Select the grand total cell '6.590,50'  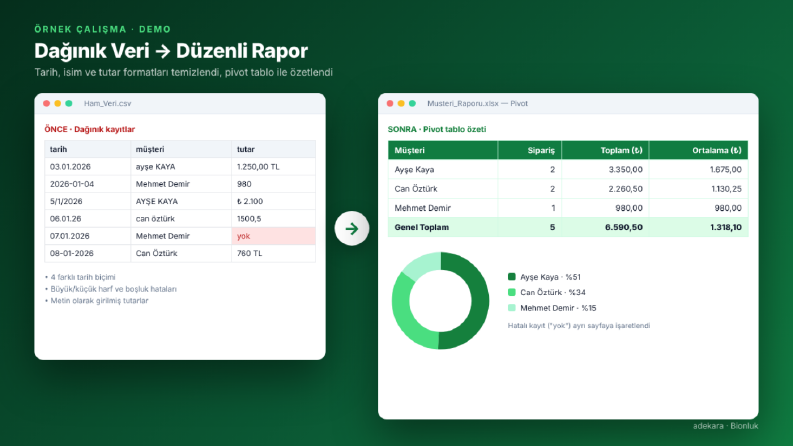[x=605, y=227]
